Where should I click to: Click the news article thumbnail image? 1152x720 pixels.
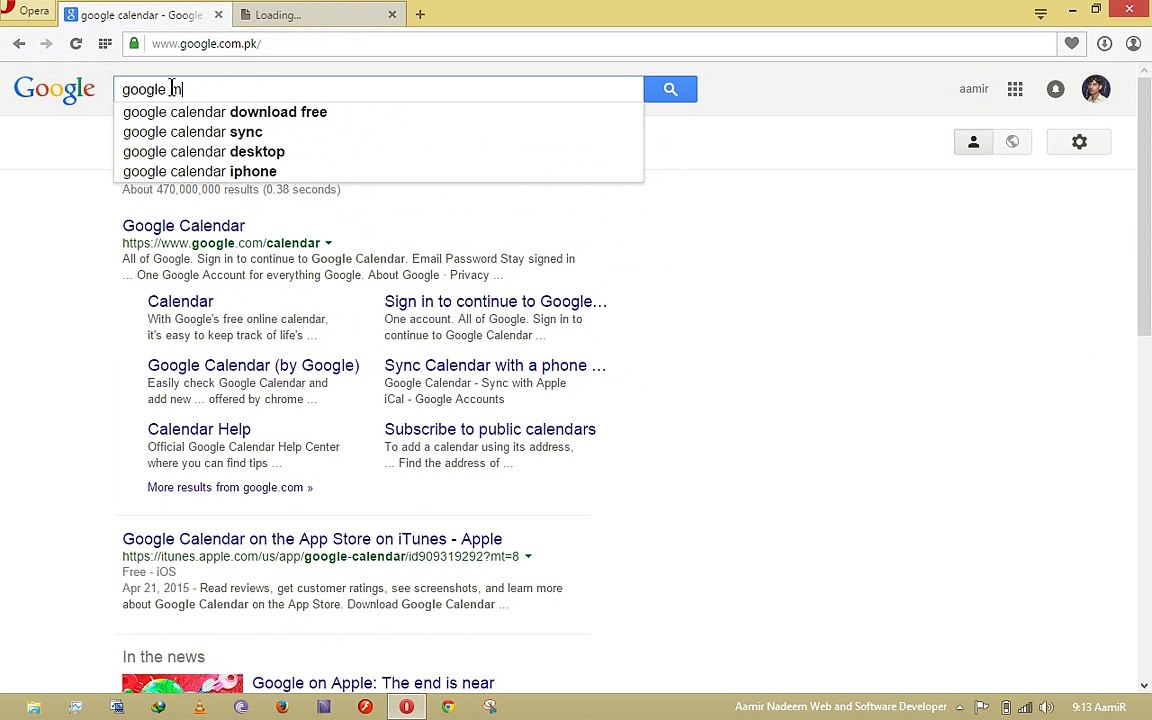coord(182,683)
